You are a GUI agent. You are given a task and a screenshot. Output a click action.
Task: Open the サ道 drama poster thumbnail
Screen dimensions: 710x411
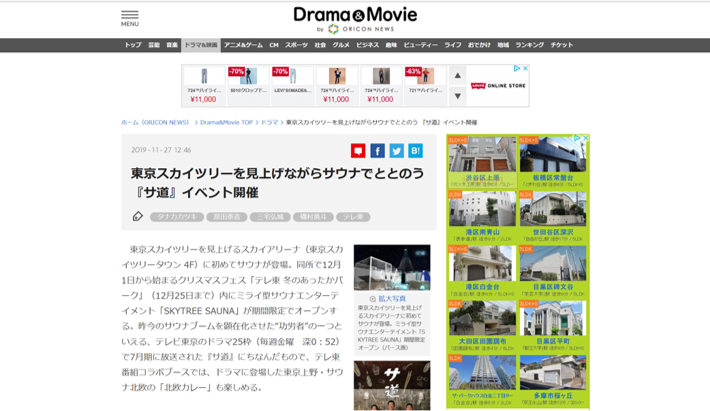coord(392,385)
